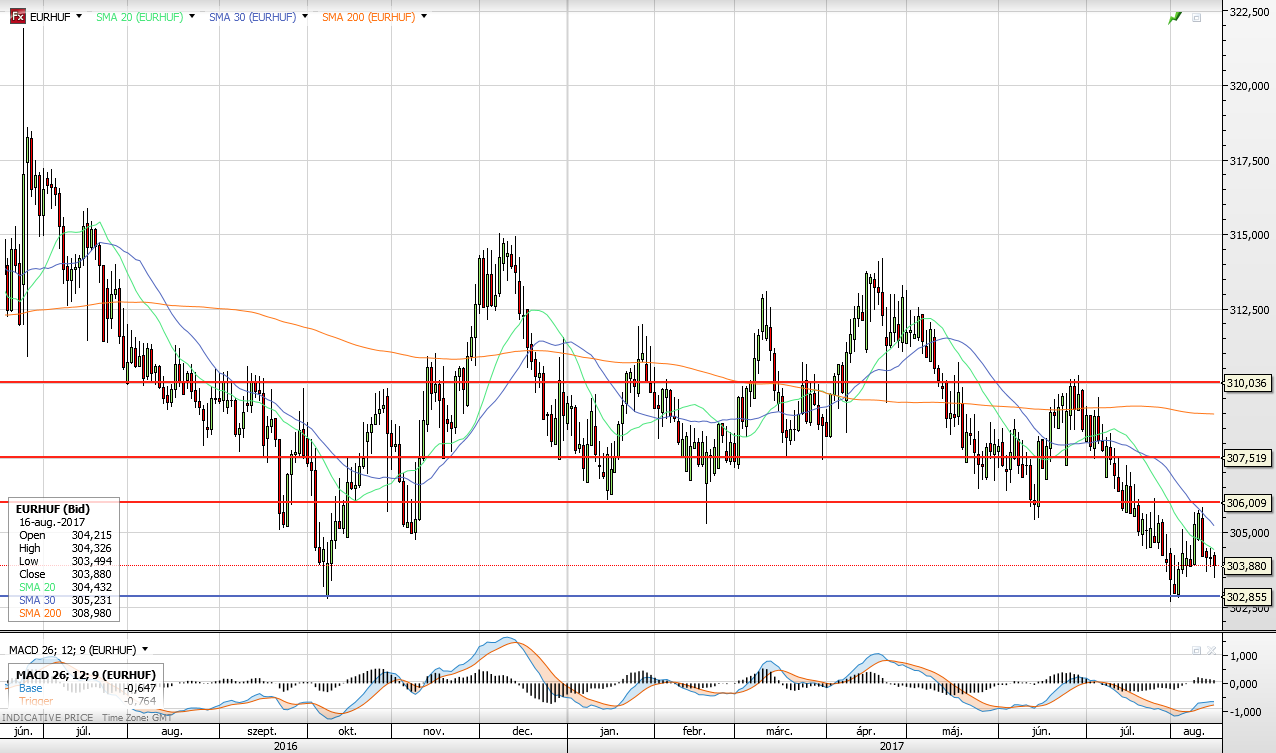Click the jan. month on time axis
This screenshot has height=753, width=1276.
pyautogui.click(x=609, y=732)
